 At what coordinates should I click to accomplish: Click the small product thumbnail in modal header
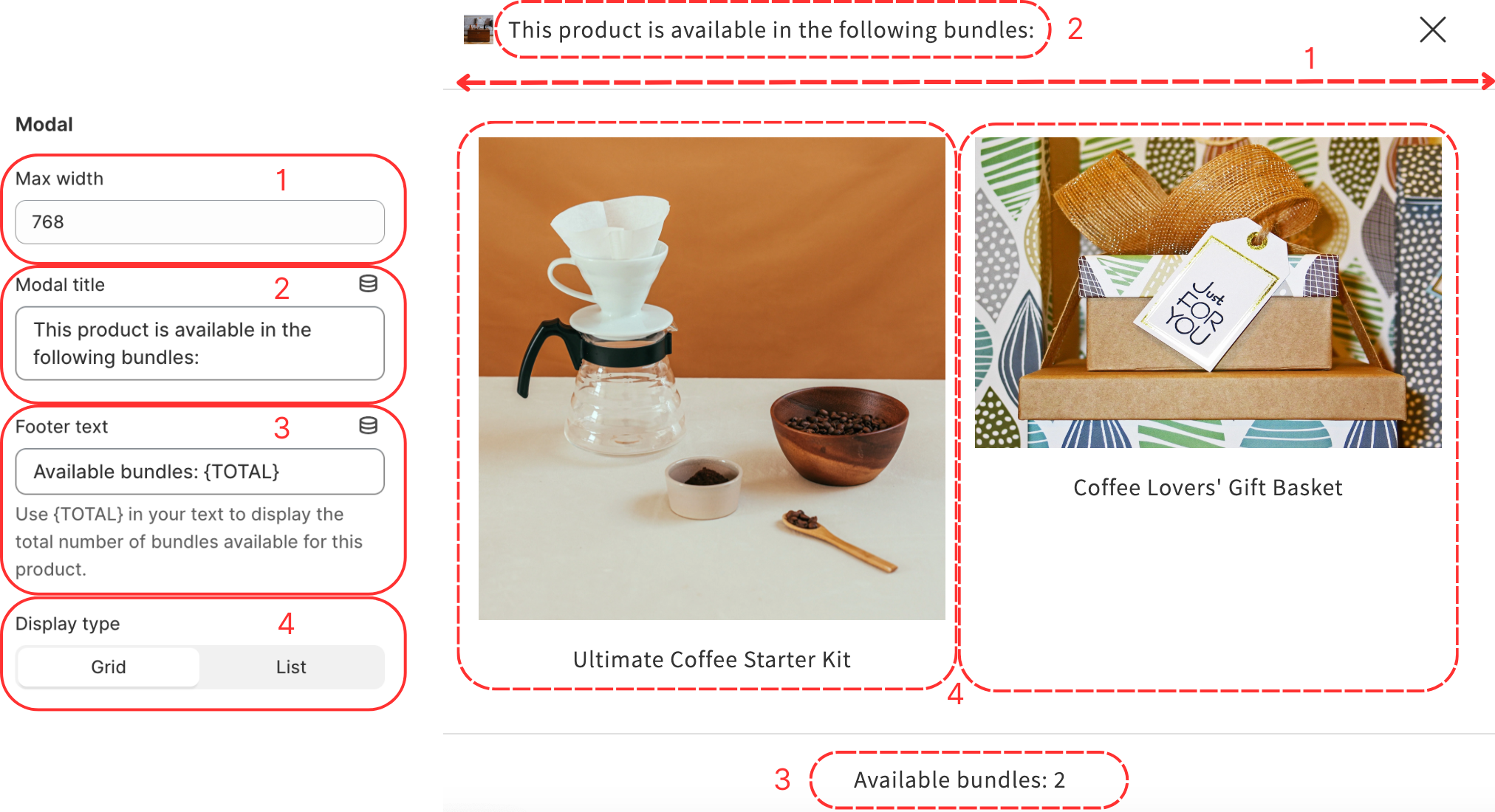pyautogui.click(x=478, y=30)
